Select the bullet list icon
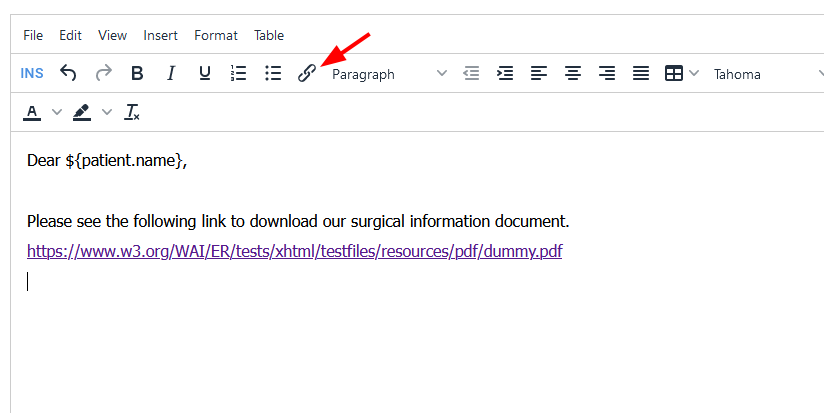 pyautogui.click(x=272, y=73)
